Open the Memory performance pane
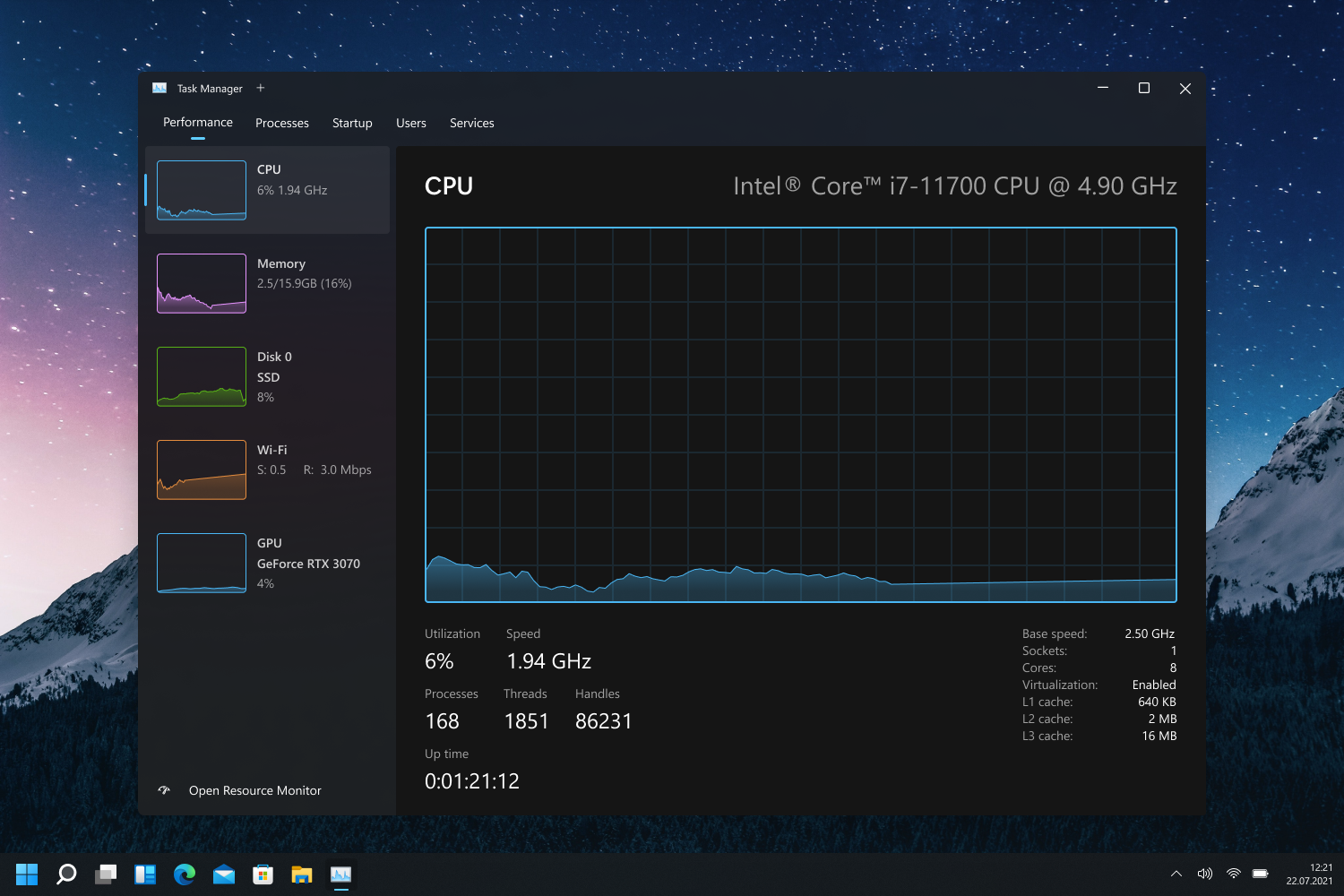Viewport: 1344px width, 896px height. pos(267,283)
